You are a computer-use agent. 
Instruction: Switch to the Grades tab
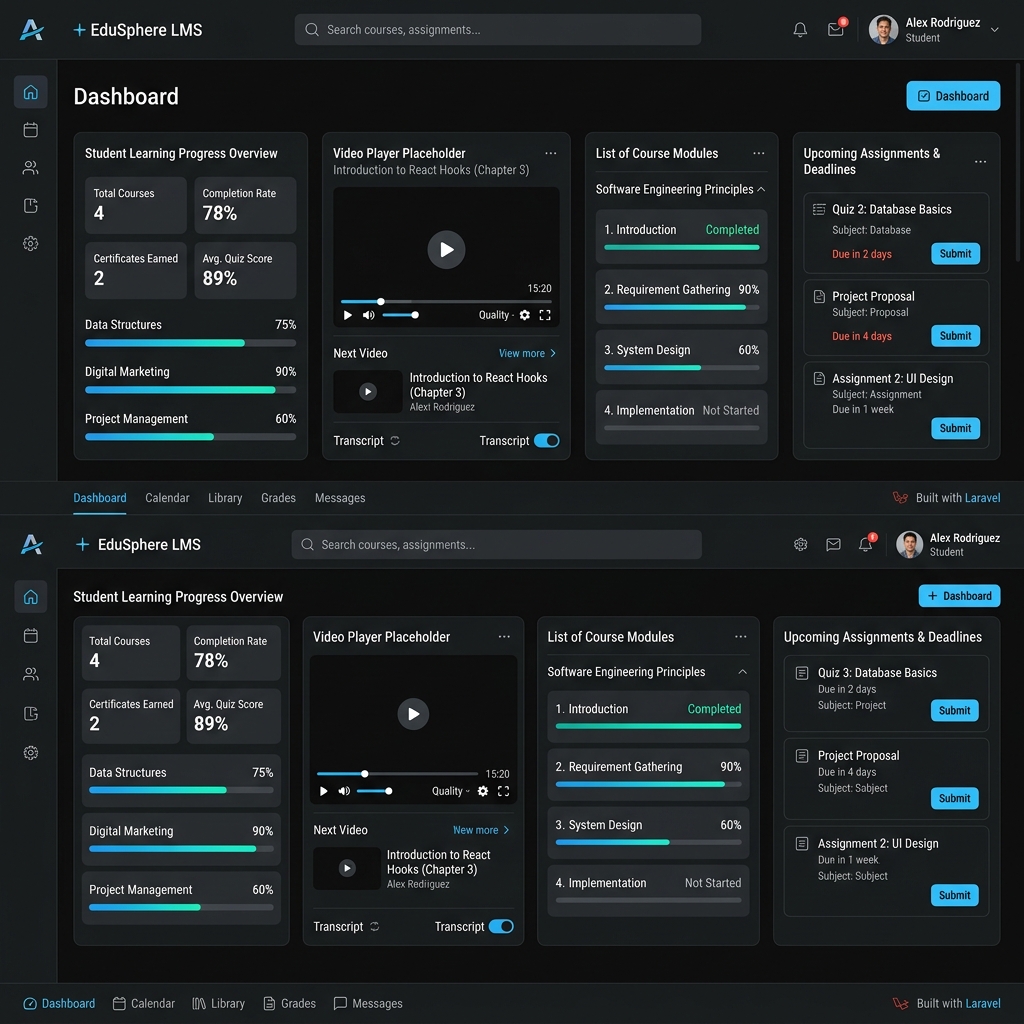click(278, 498)
